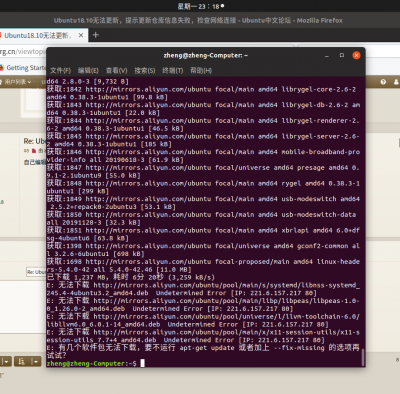Click the help question-mark icon on forum bar
The image size is (400, 394).
click(x=383, y=82)
